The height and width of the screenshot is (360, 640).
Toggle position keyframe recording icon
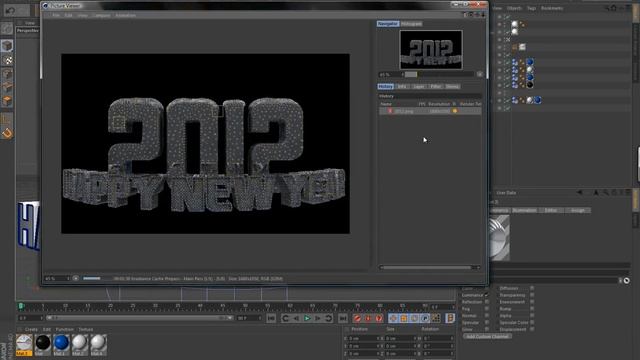pos(393,318)
